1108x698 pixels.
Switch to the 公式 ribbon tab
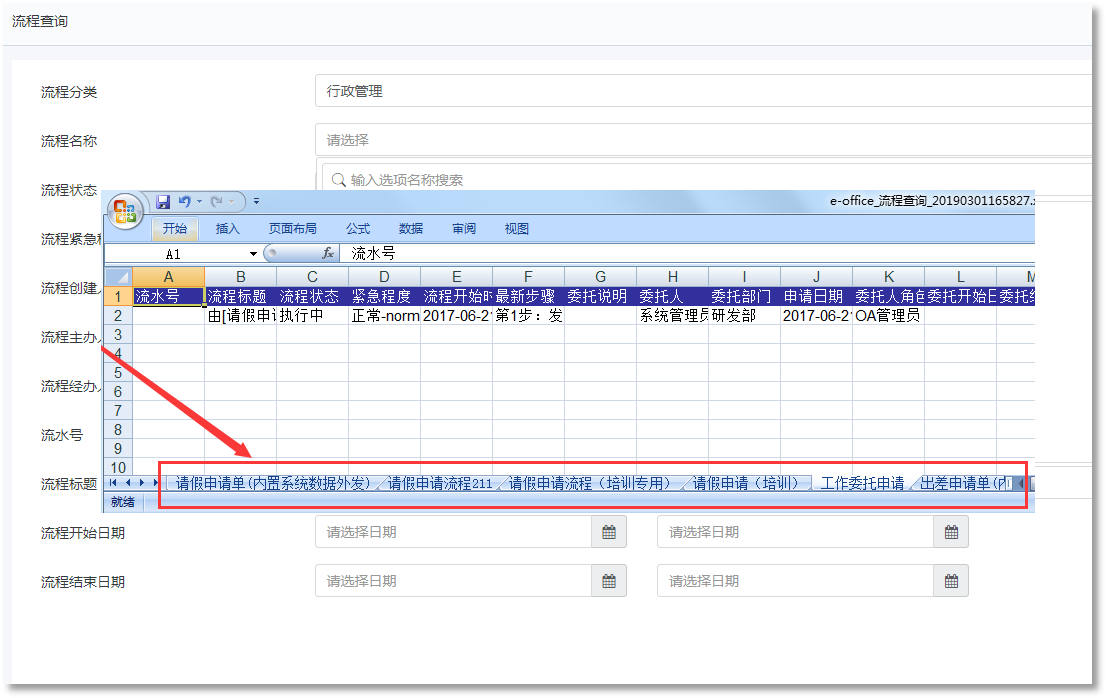358,229
